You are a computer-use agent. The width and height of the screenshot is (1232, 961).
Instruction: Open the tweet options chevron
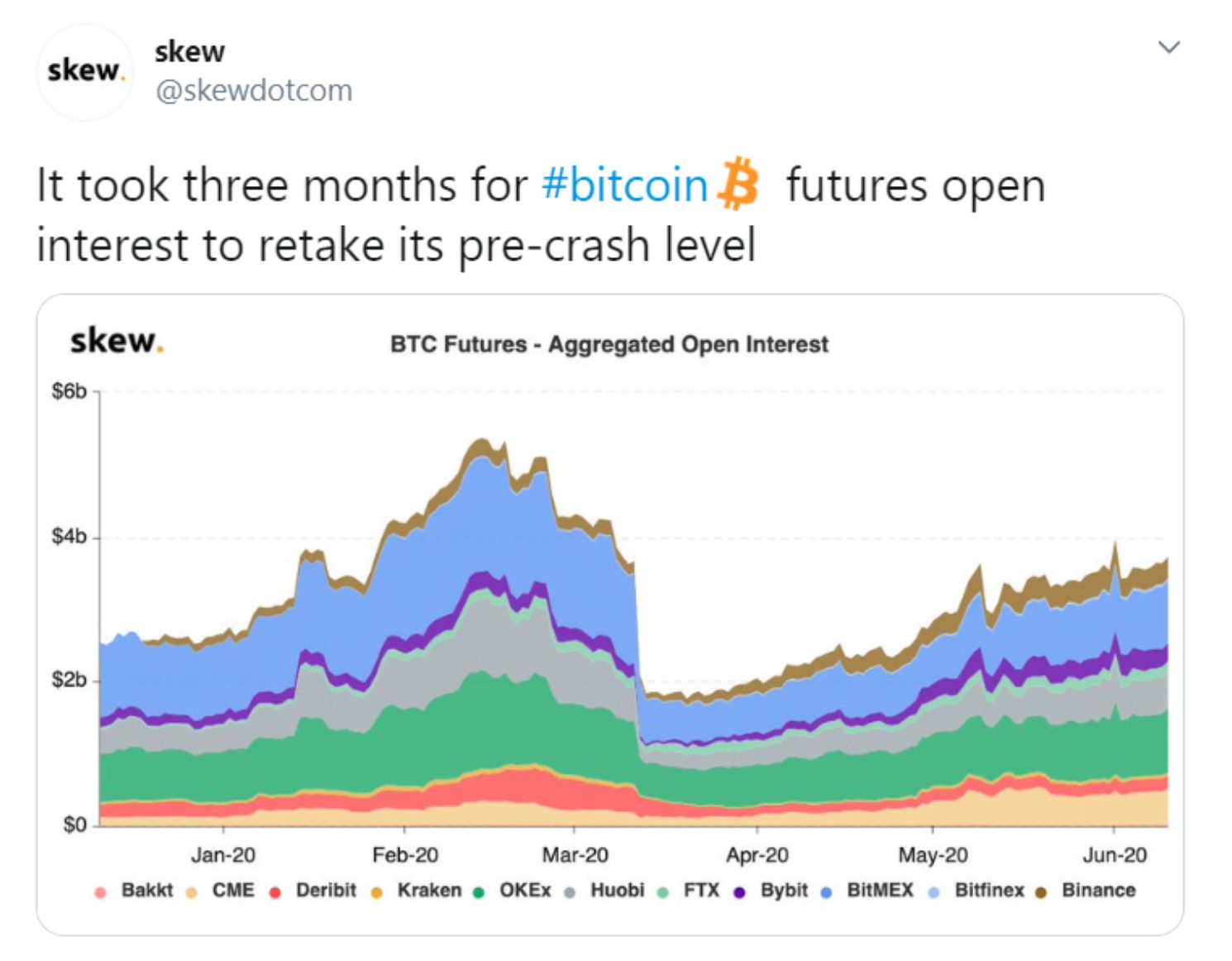[x=1168, y=47]
